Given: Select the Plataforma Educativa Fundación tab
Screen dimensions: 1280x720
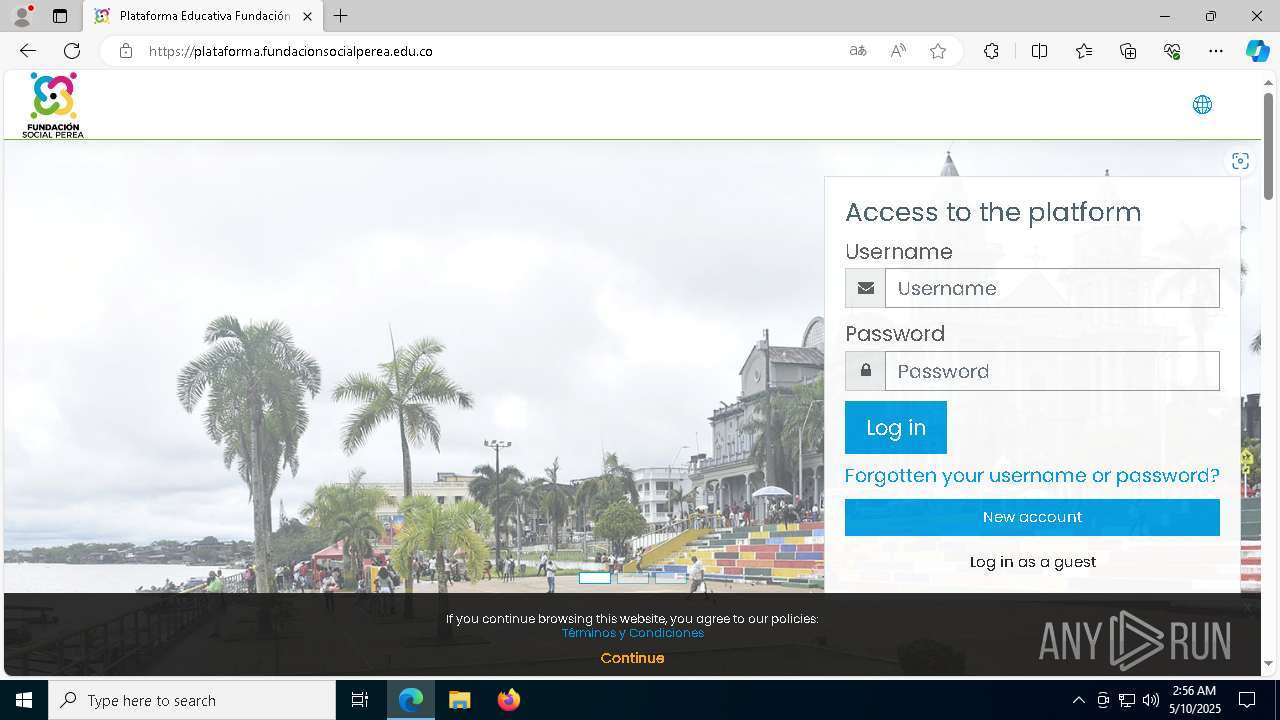Looking at the screenshot, I should pos(204,16).
